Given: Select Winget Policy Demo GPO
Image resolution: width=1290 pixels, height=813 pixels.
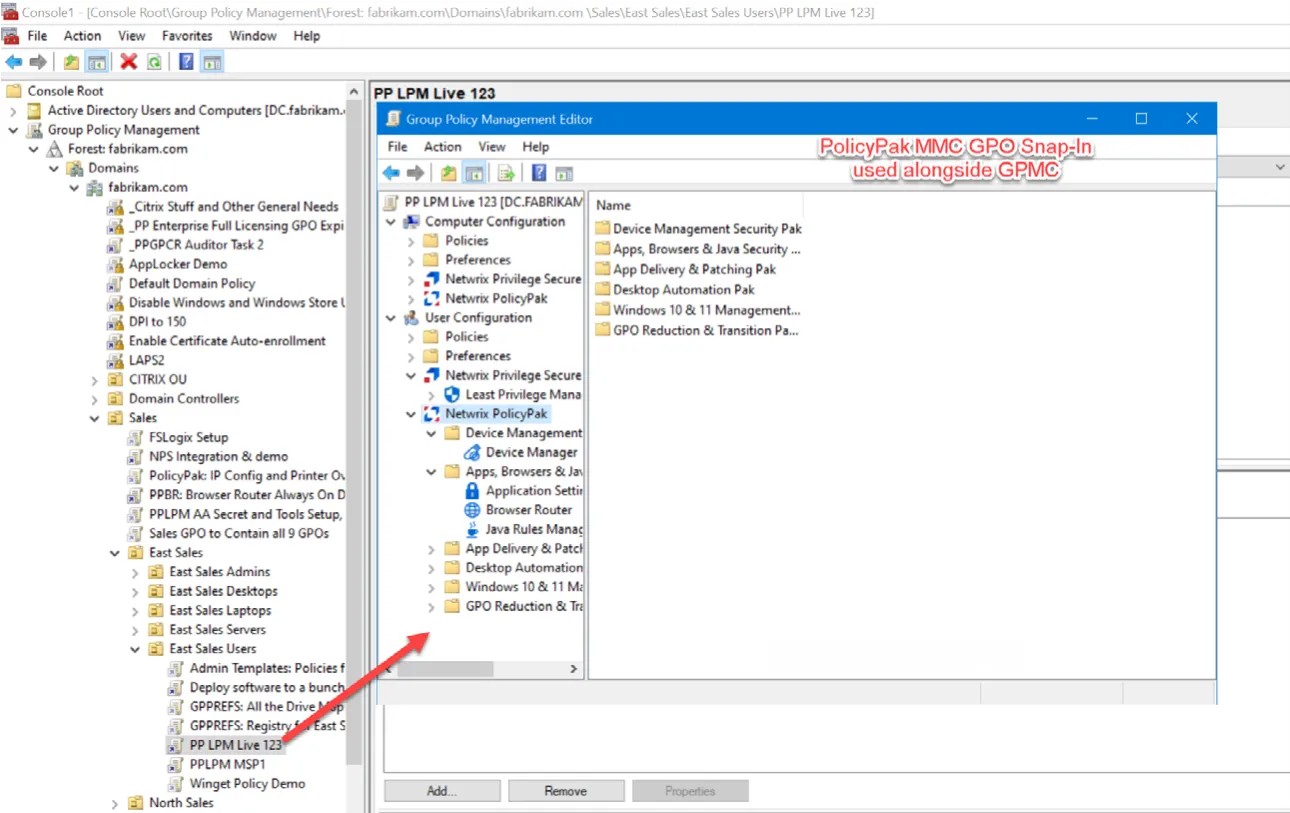Looking at the screenshot, I should point(237,784).
